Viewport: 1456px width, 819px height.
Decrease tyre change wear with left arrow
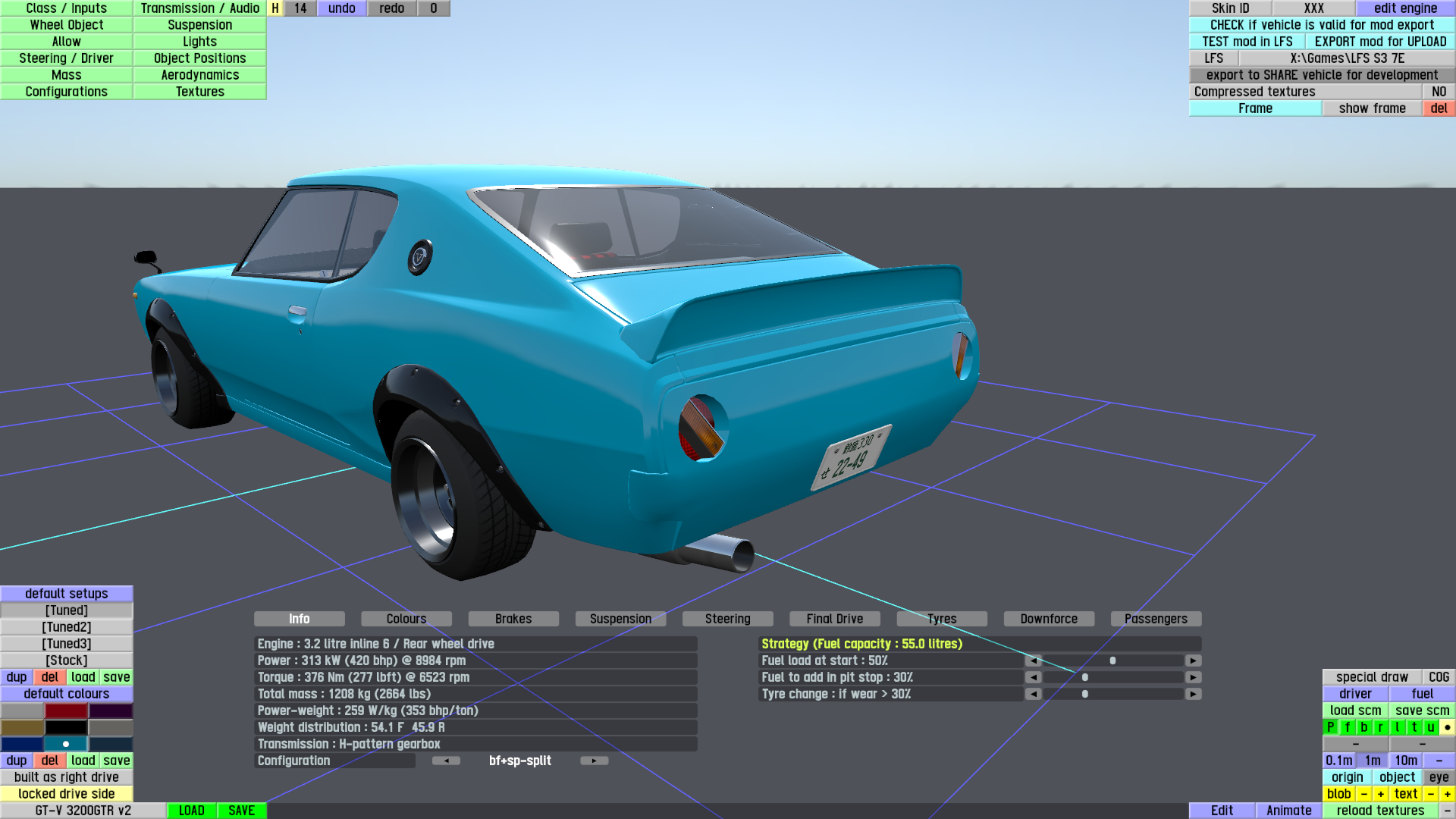click(x=1033, y=694)
